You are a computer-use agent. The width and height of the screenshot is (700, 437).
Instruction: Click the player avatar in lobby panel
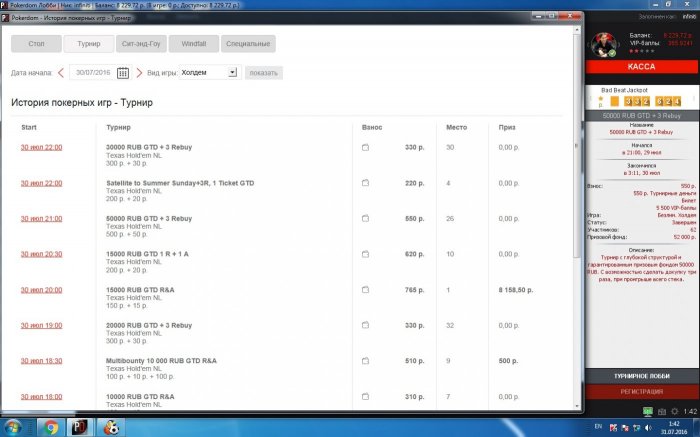(x=604, y=45)
